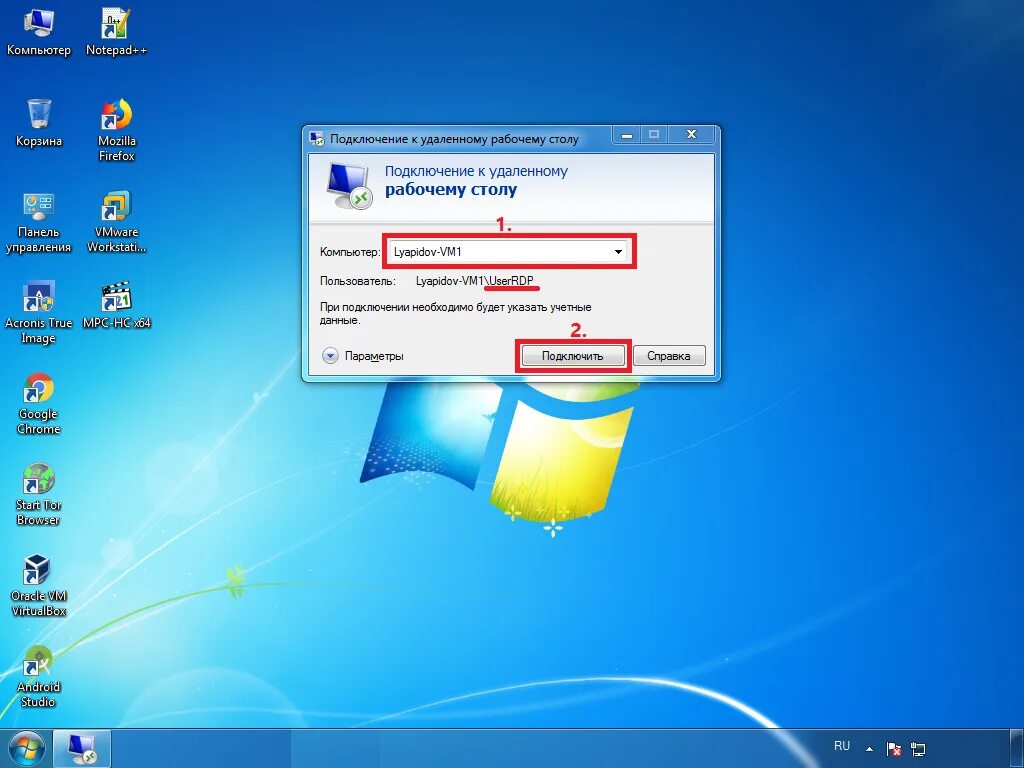1024x768 pixels.
Task: Select the Acronis True Image shortcut
Action: pyautogui.click(x=39, y=312)
